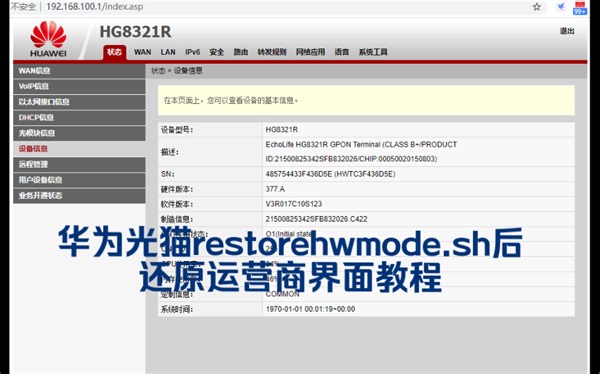Image resolution: width=600 pixels, height=374 pixels.
Task: Open the 语音 tab
Action: tap(342, 52)
